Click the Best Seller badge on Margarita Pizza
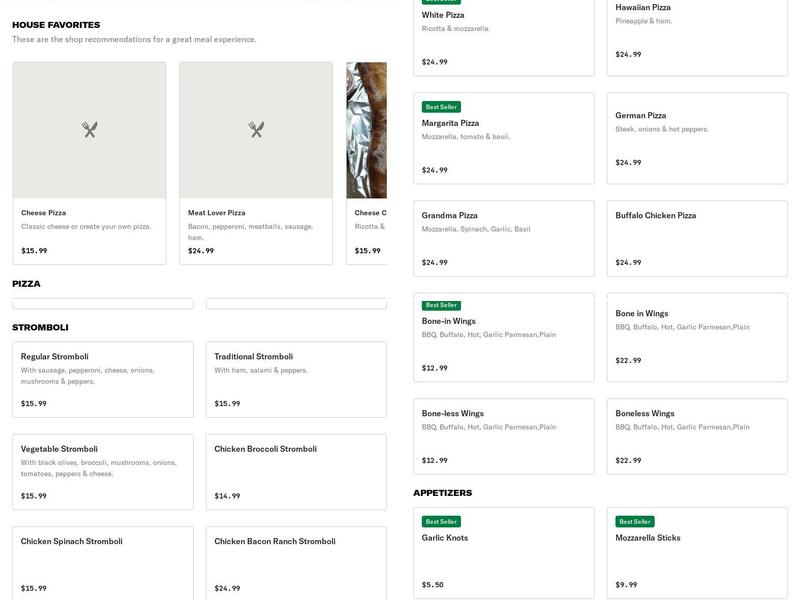800x600 pixels. pos(441,107)
